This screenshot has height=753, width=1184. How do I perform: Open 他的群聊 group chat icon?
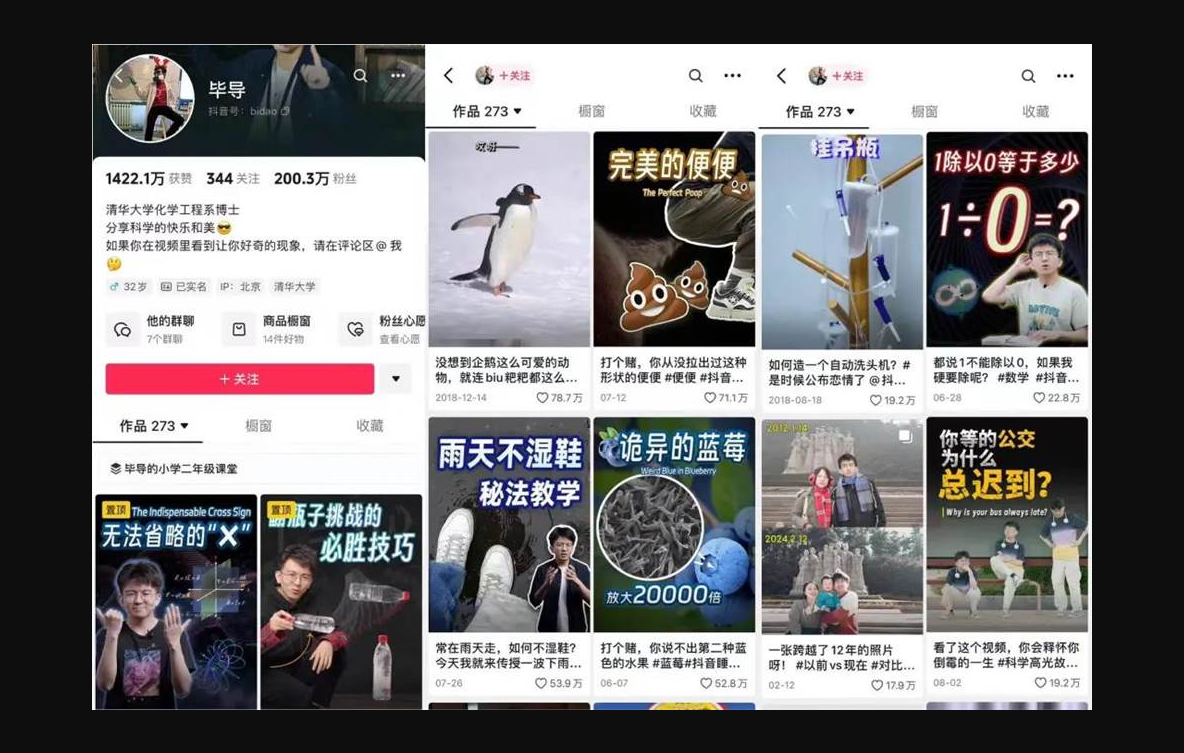[121, 329]
